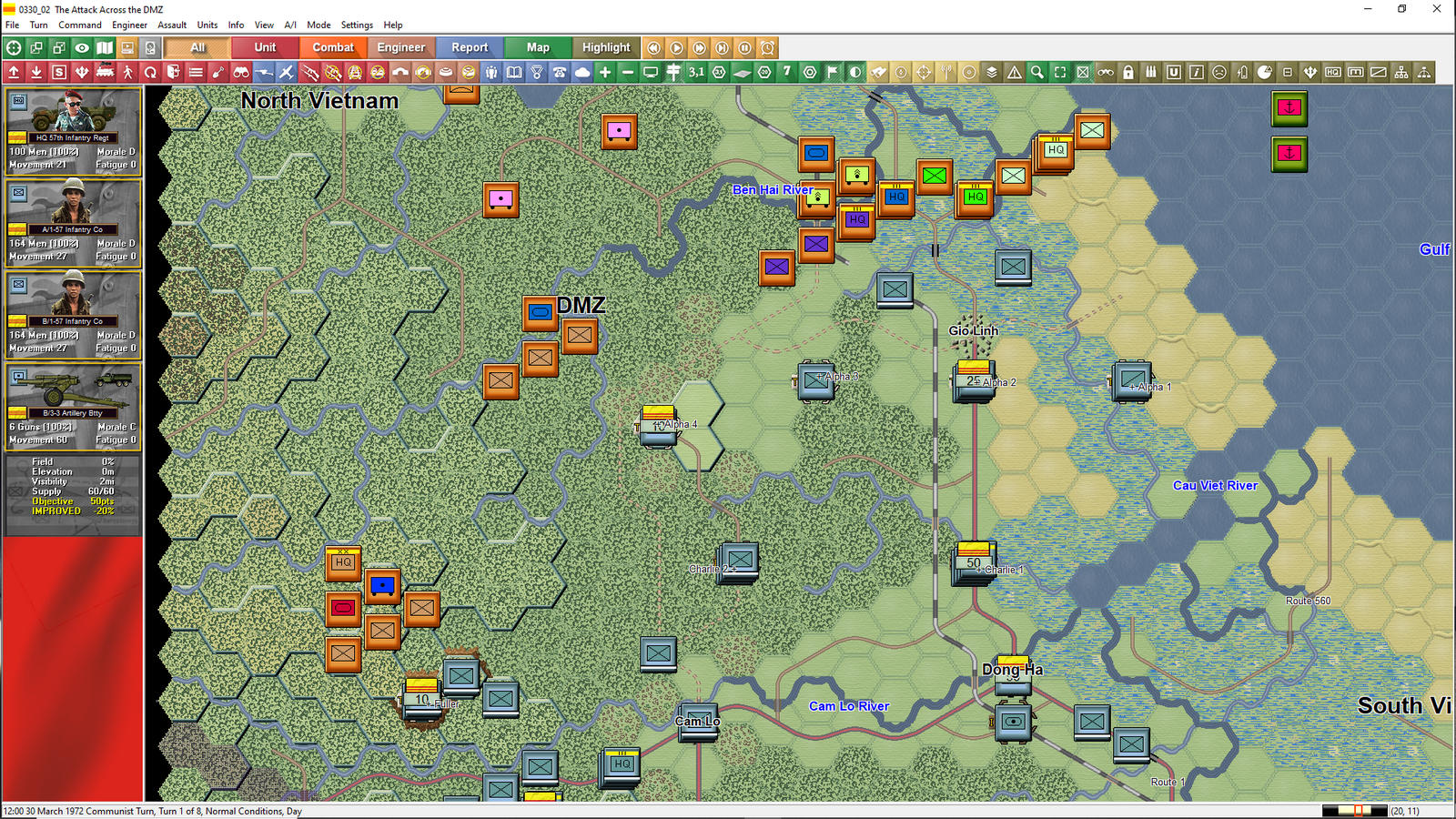Open the File menu
Image resolution: width=1456 pixels, height=819 pixels.
pyautogui.click(x=12, y=25)
